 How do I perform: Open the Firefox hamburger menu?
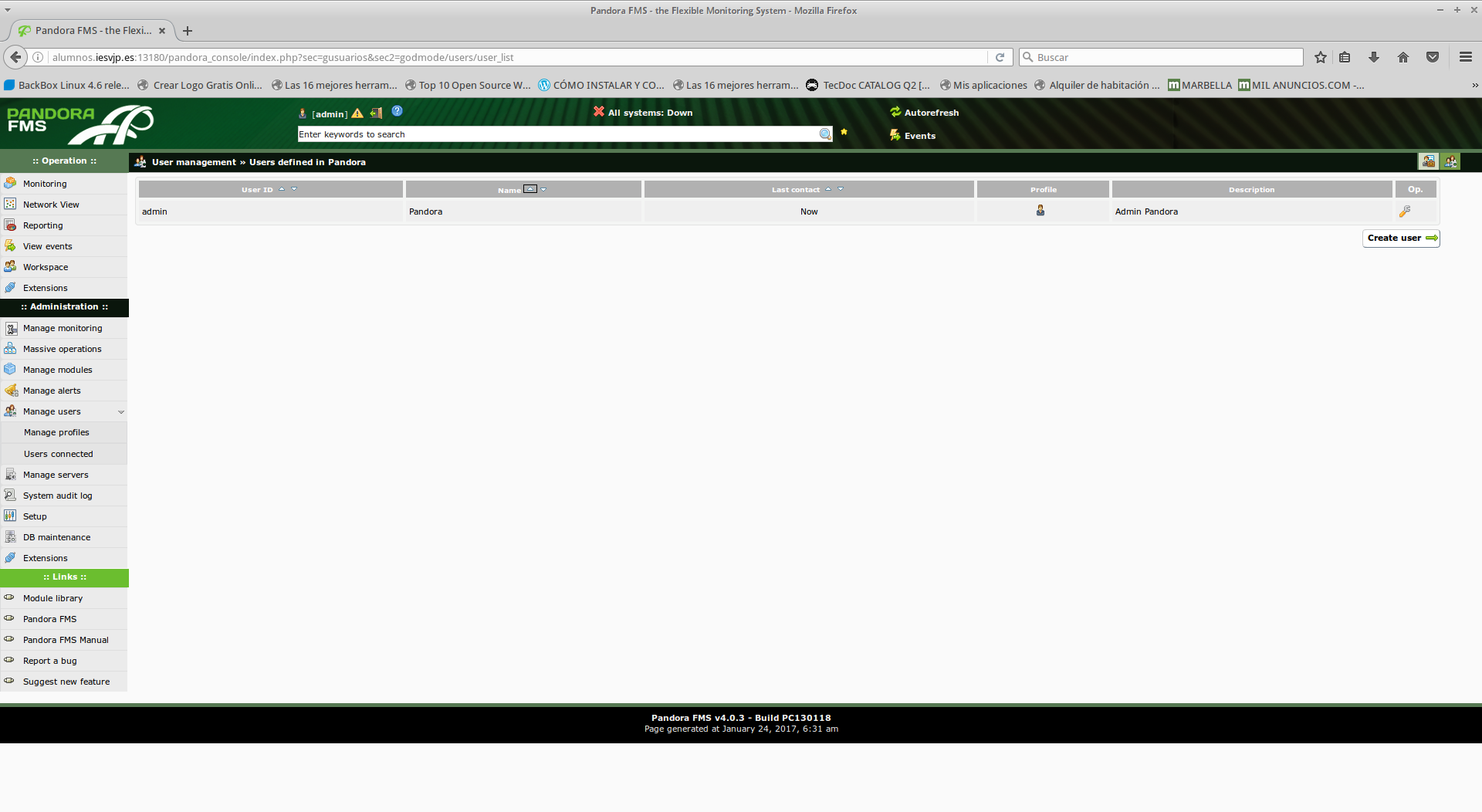(x=1465, y=57)
